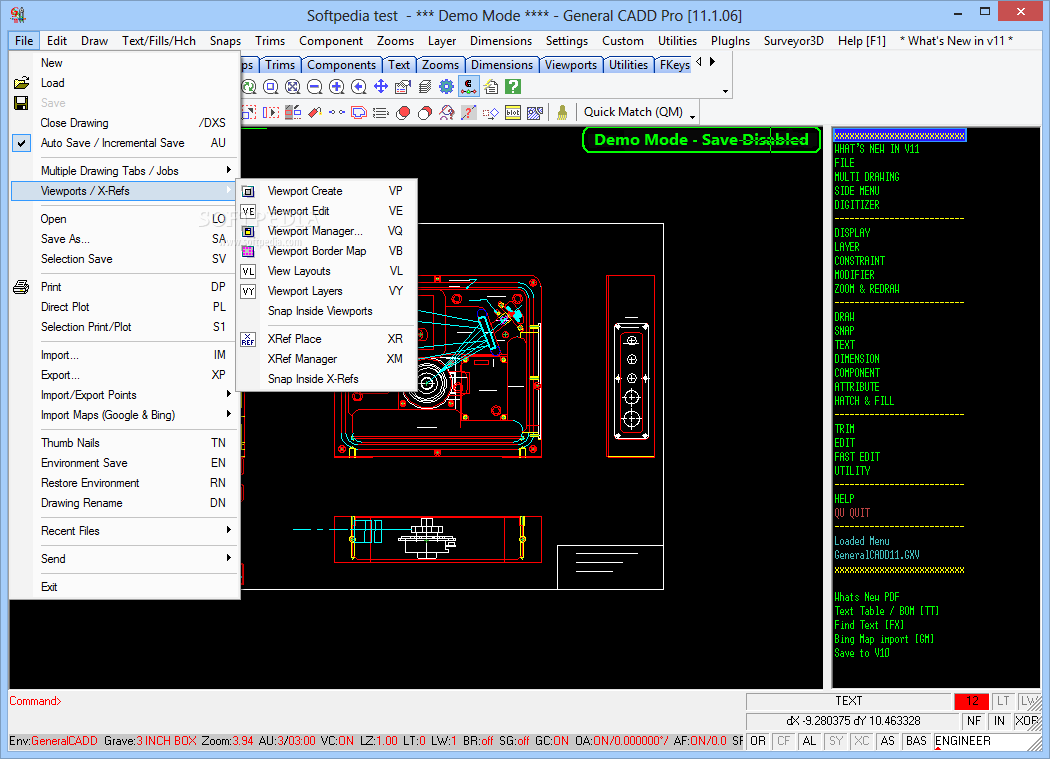This screenshot has width=1050, height=759.
Task: Click the LT line type box
Action: [x=1003, y=701]
